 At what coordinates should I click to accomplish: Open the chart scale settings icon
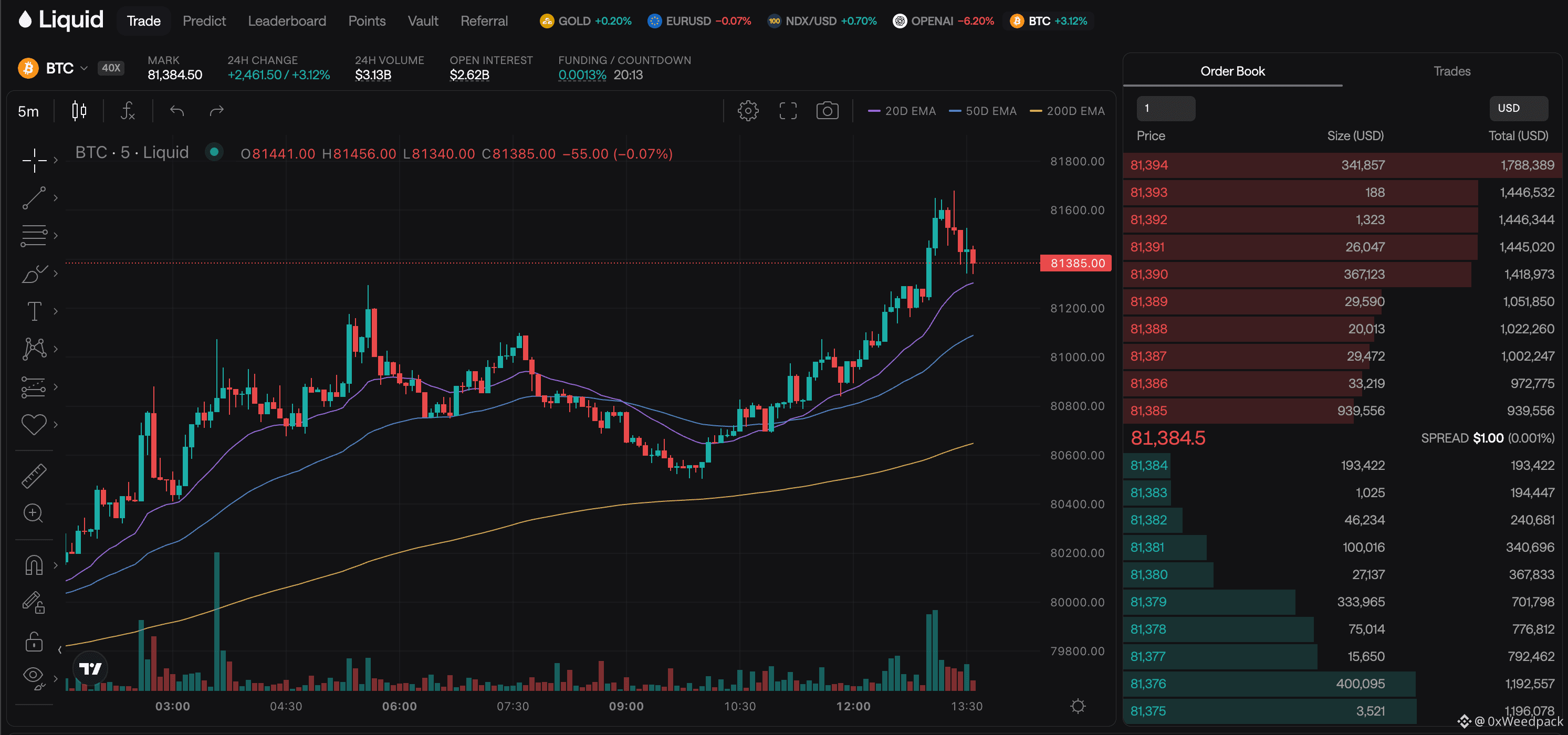click(x=1078, y=707)
